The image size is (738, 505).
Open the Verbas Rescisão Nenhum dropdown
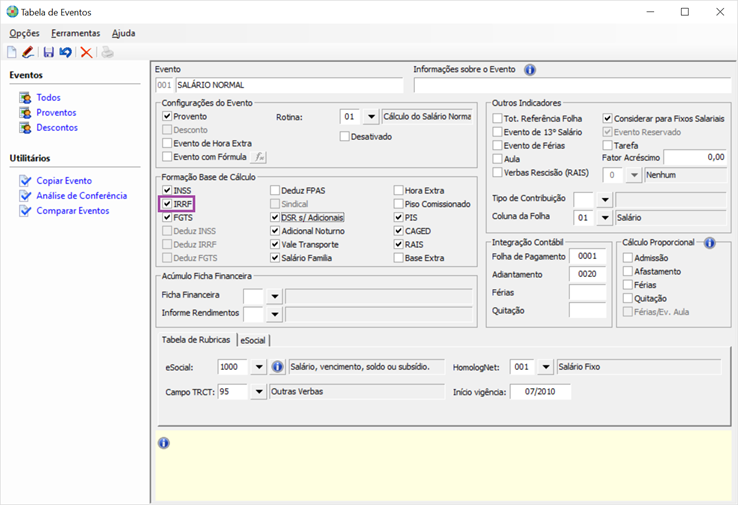pos(634,175)
